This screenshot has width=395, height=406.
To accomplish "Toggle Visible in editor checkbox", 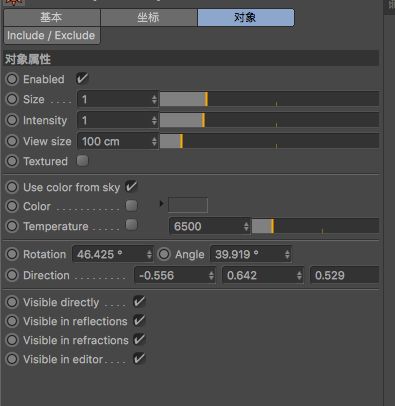I will pos(139,359).
